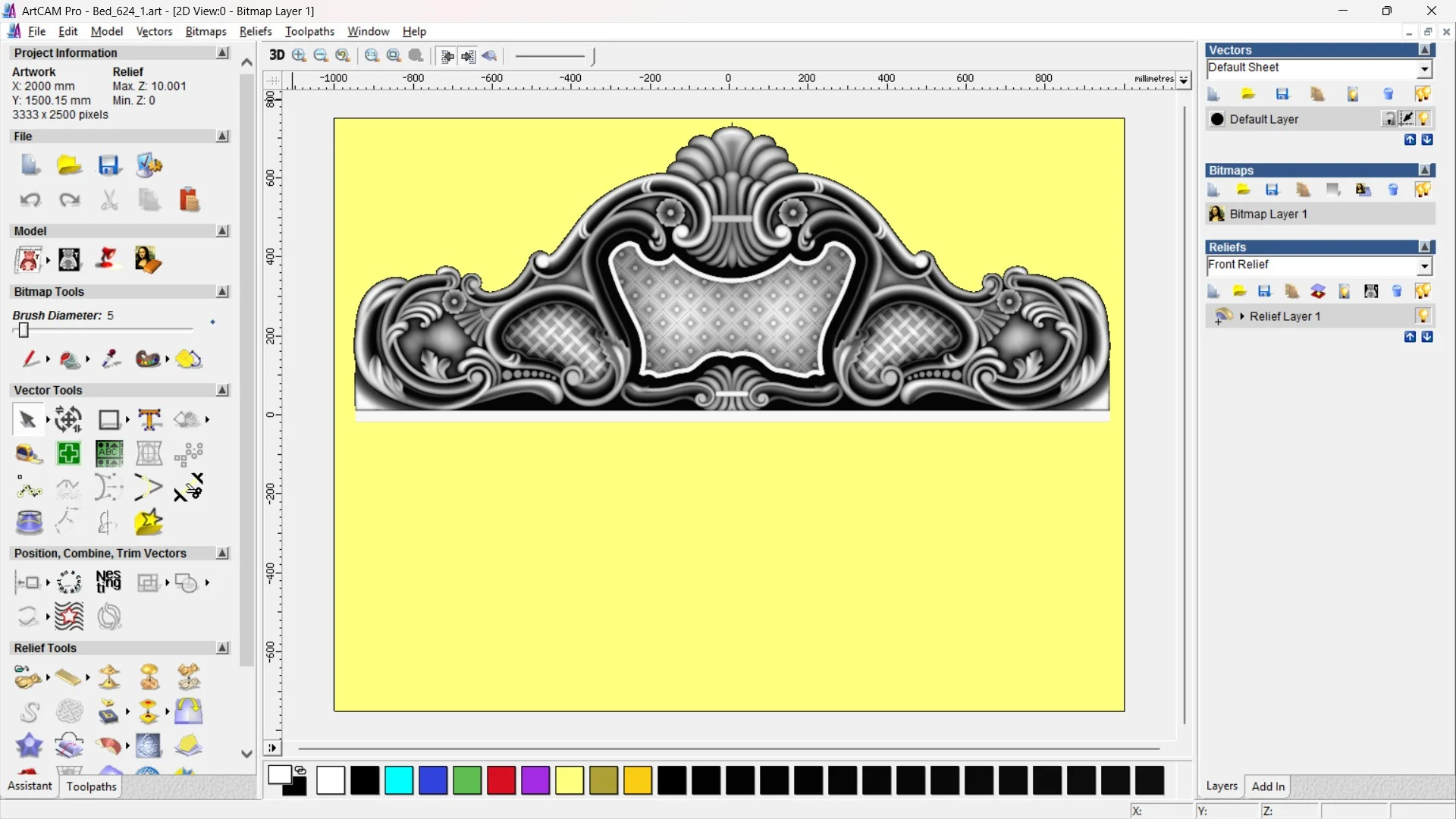The width and height of the screenshot is (1456, 819).
Task: Open the Default Sheet dropdown
Action: point(1424,68)
